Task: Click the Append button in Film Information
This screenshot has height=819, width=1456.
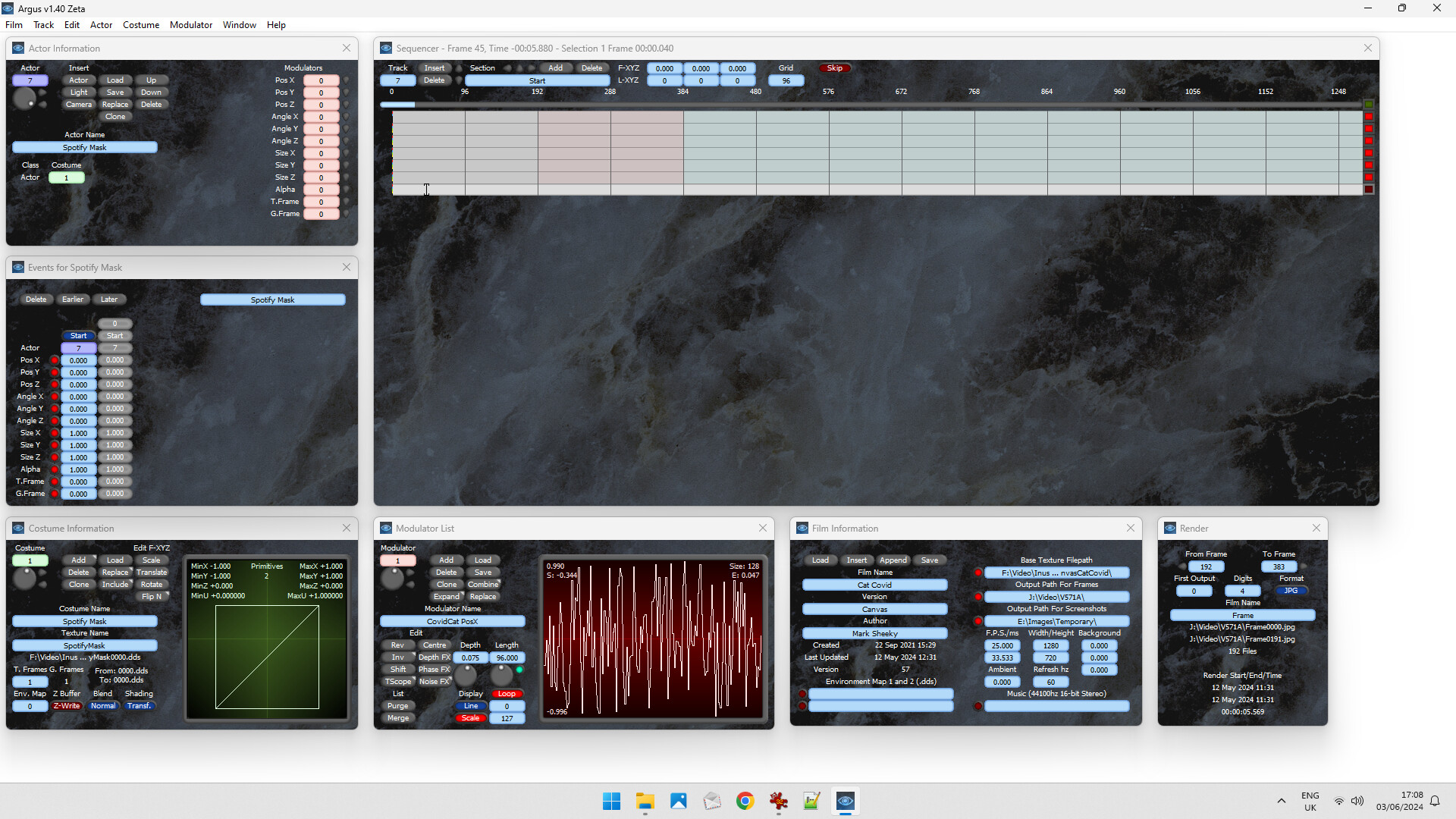Action: (x=893, y=560)
